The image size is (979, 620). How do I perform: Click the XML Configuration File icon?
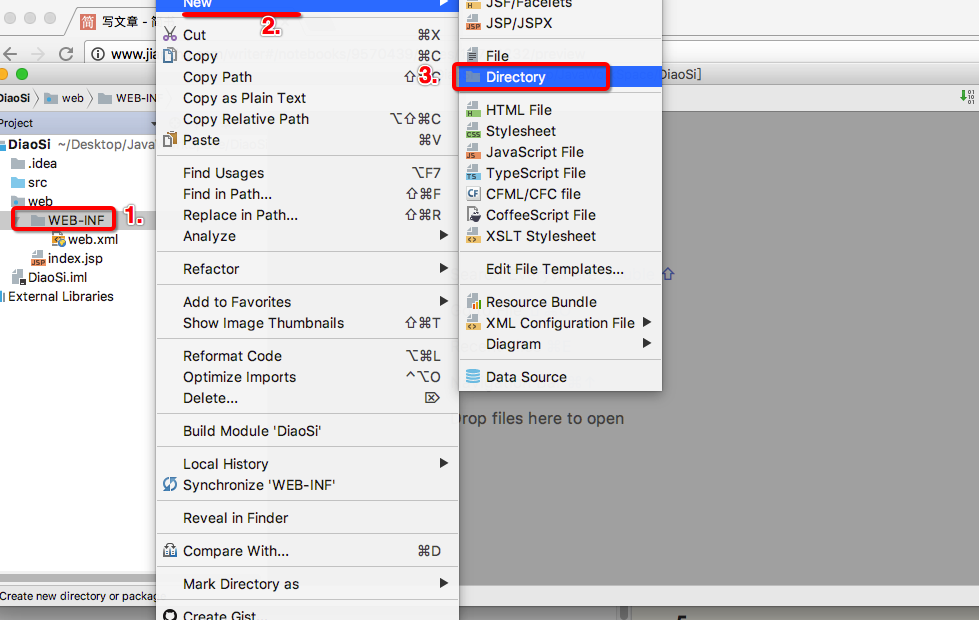pyautogui.click(x=473, y=323)
